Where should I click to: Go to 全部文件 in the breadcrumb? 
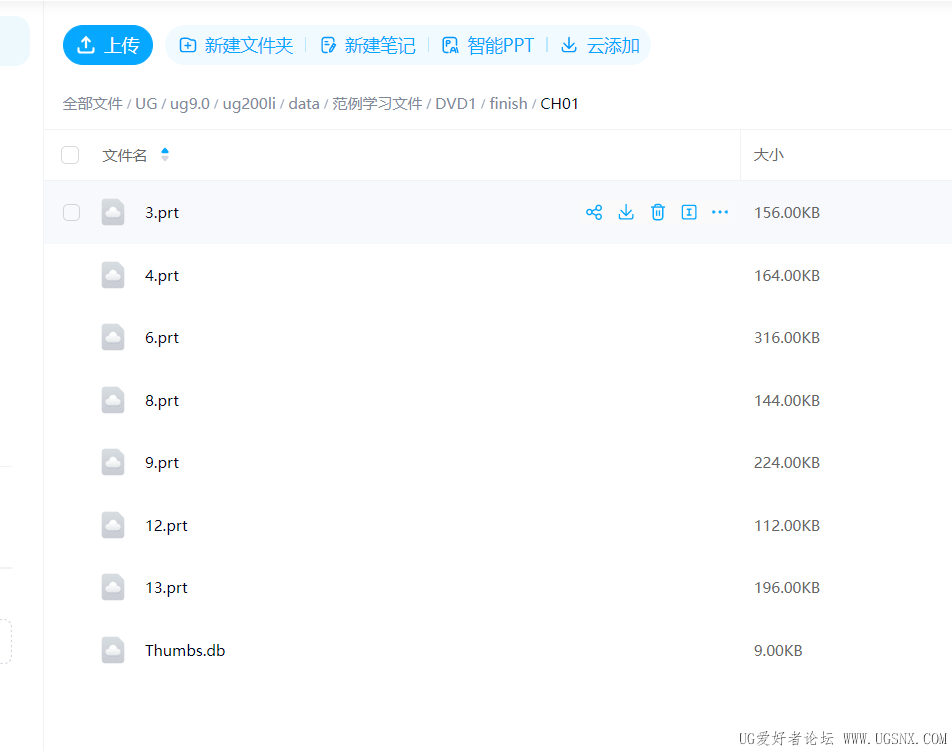click(92, 104)
